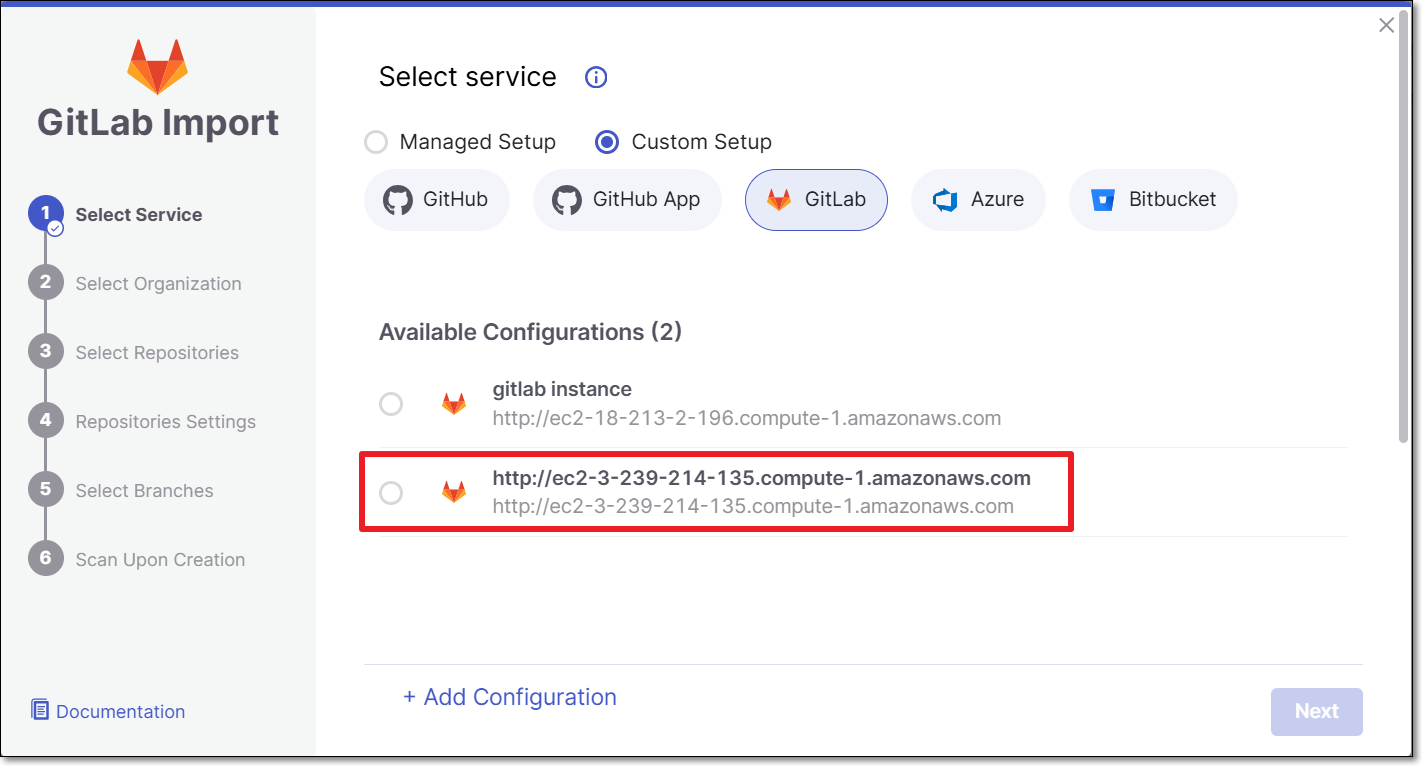Image resolution: width=1422 pixels, height=766 pixels.
Task: Click the Next button
Action: pos(1317,711)
